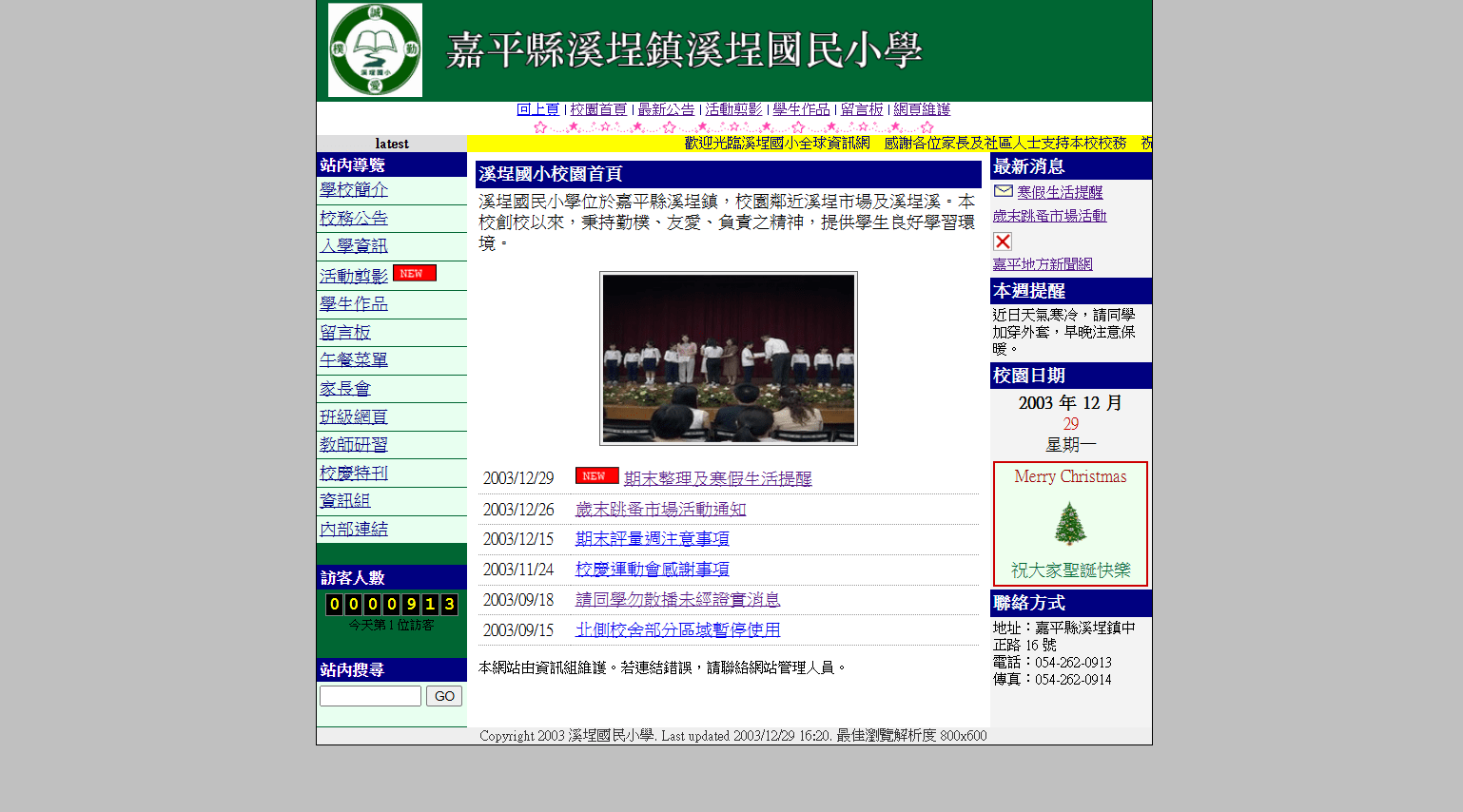Open 請同學勿散播未經證實消息 announcement
Image resolution: width=1463 pixels, height=812 pixels.
coord(678,600)
